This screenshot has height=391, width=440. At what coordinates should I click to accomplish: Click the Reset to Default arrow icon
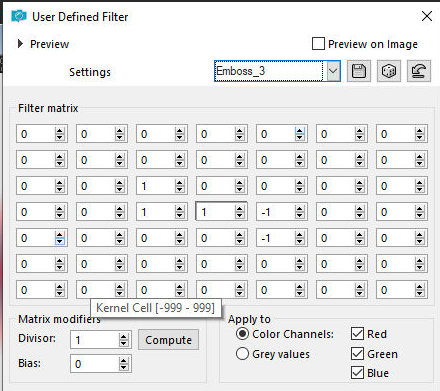tap(419, 71)
